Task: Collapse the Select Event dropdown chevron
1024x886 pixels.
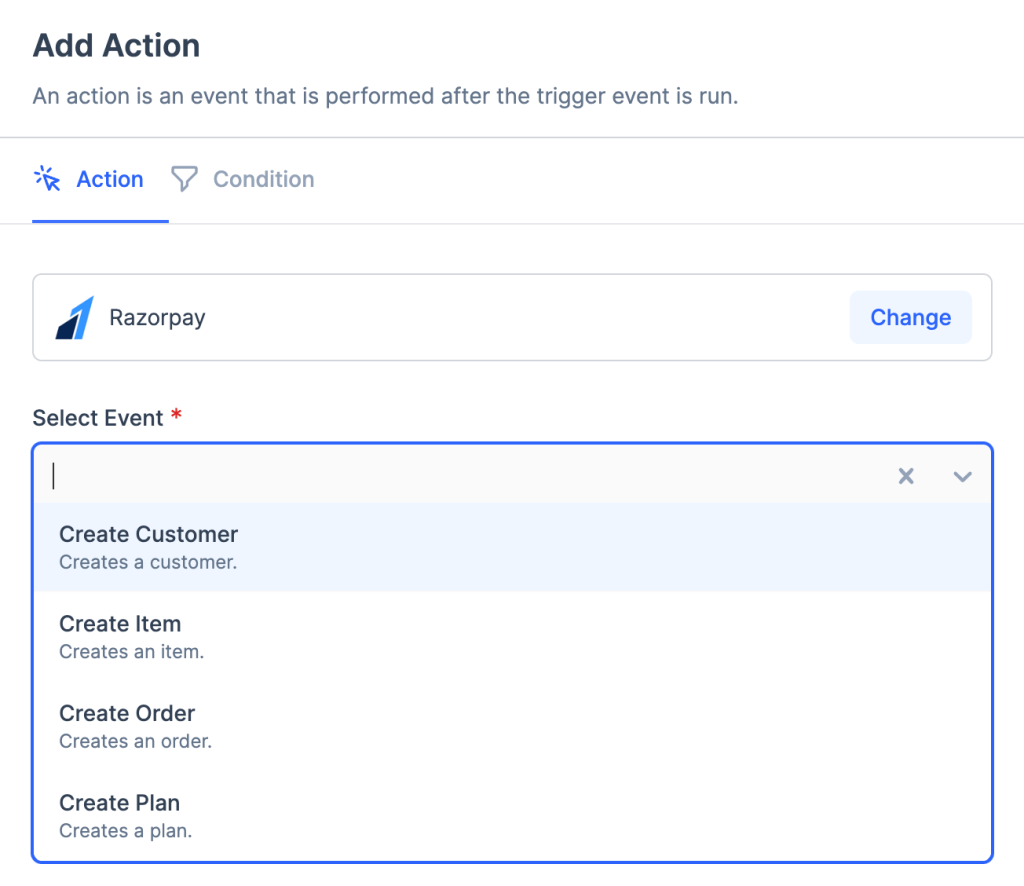Action: point(962,476)
